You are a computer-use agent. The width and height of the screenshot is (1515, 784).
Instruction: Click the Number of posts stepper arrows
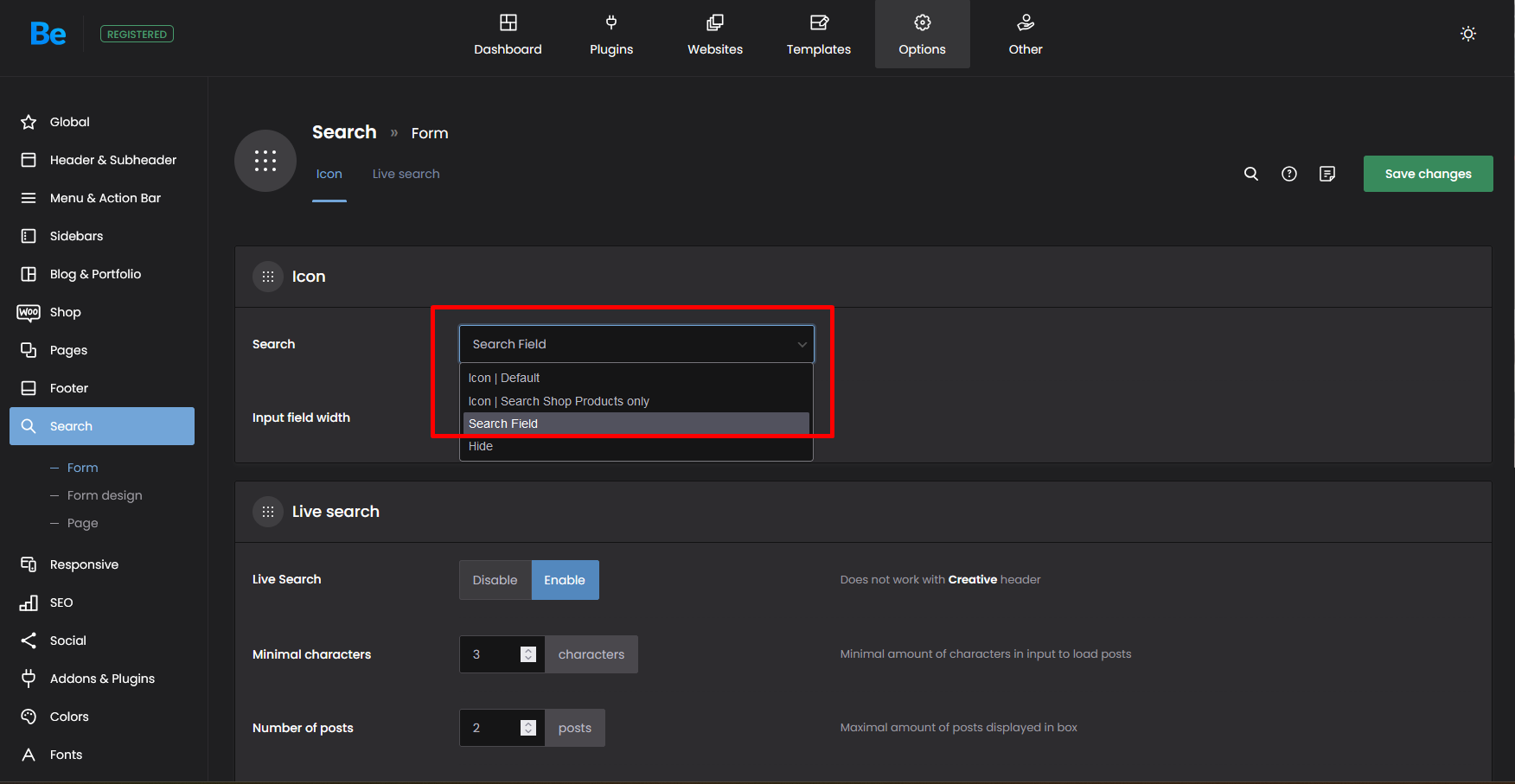(528, 728)
